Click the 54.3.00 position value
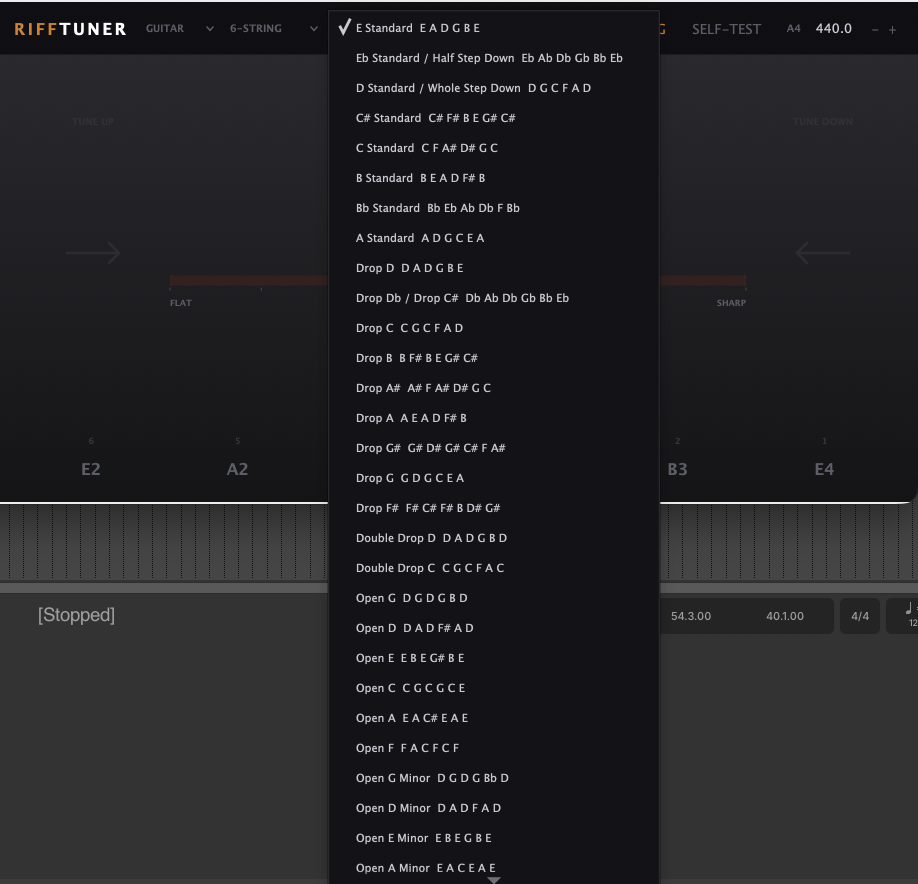Viewport: 918px width, 884px height. (691, 616)
